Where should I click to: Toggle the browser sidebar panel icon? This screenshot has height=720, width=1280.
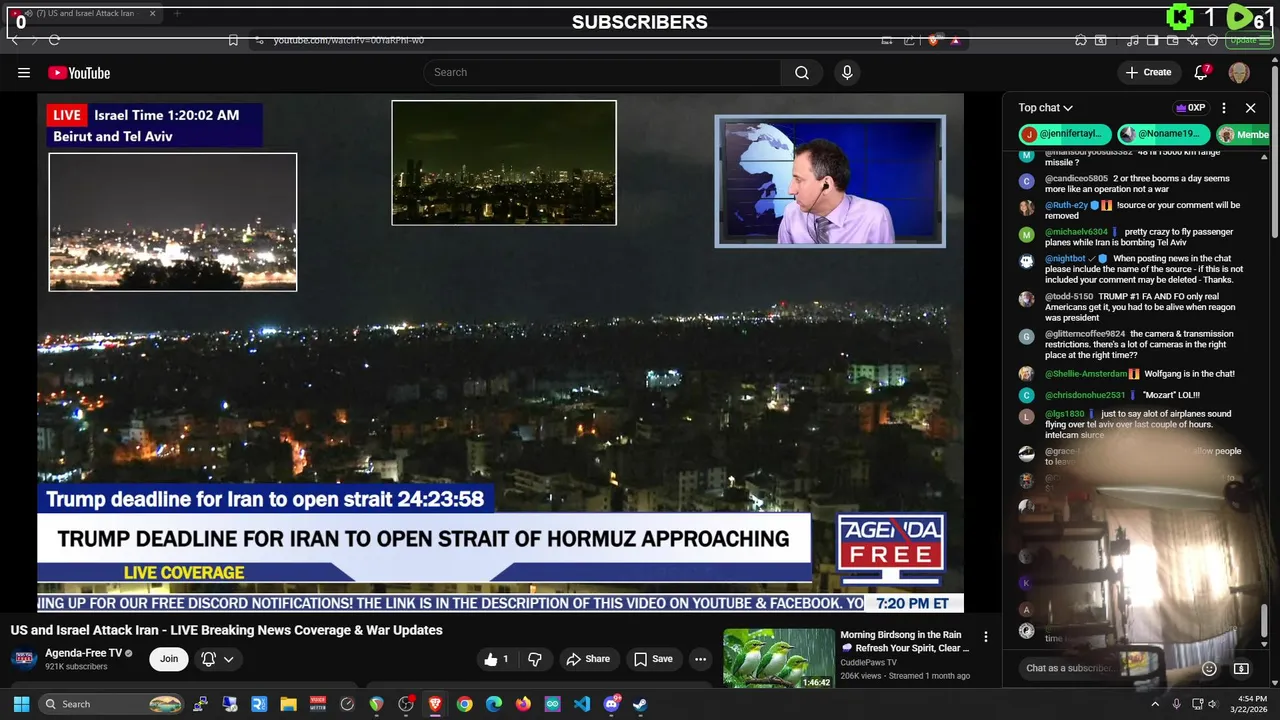pos(1152,40)
